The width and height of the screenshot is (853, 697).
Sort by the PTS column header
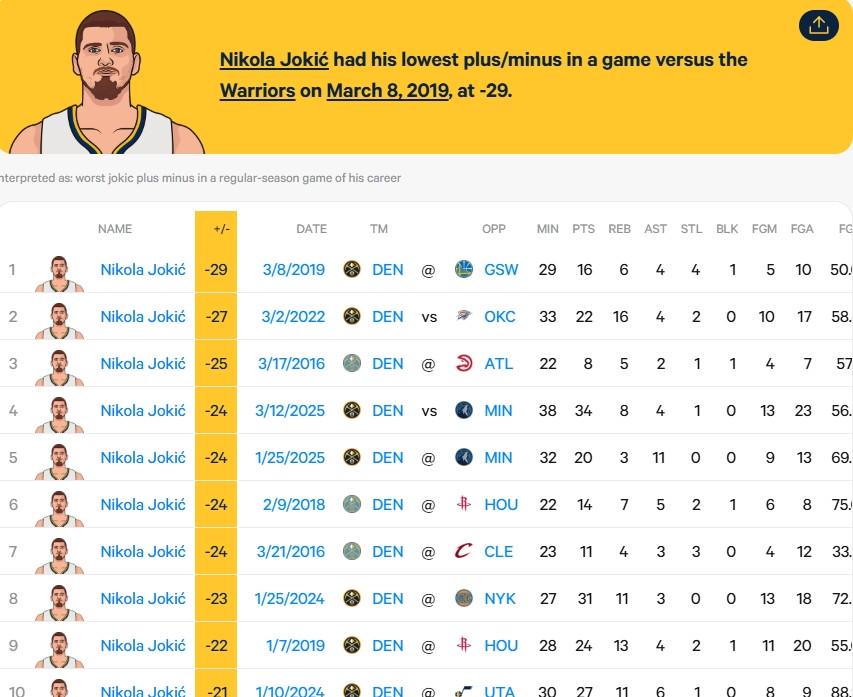pos(583,229)
